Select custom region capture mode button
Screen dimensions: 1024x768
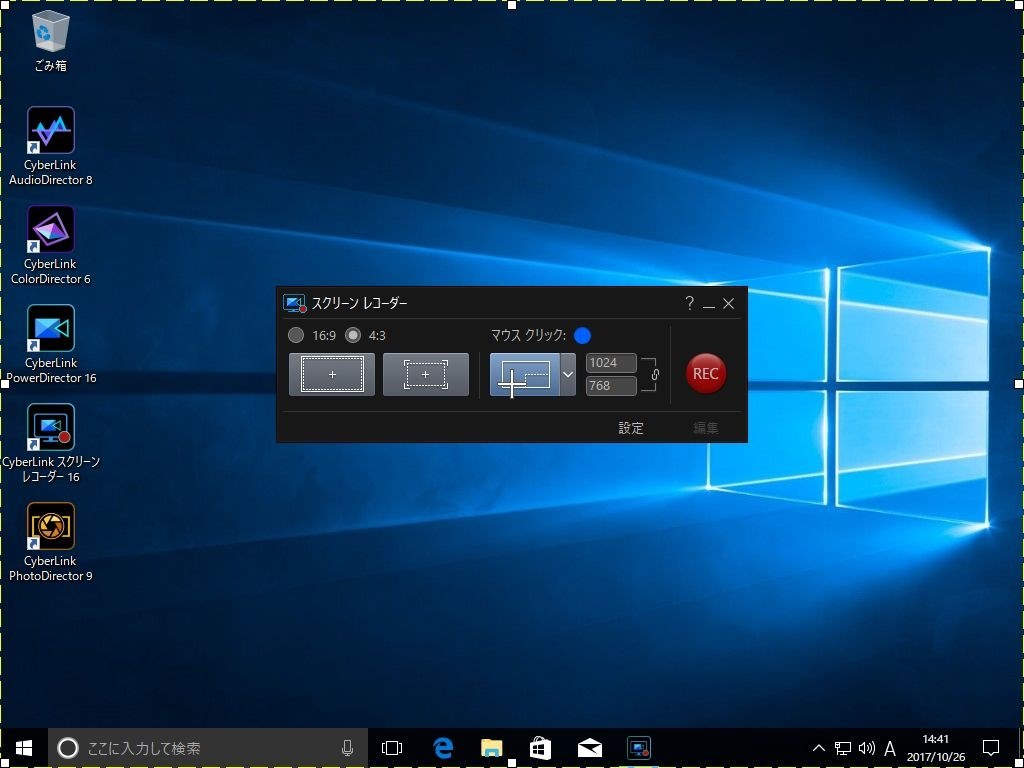[524, 374]
